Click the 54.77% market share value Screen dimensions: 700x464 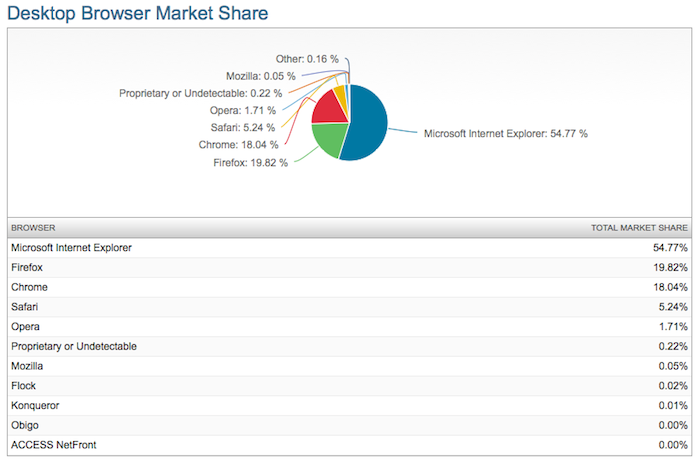tap(670, 247)
